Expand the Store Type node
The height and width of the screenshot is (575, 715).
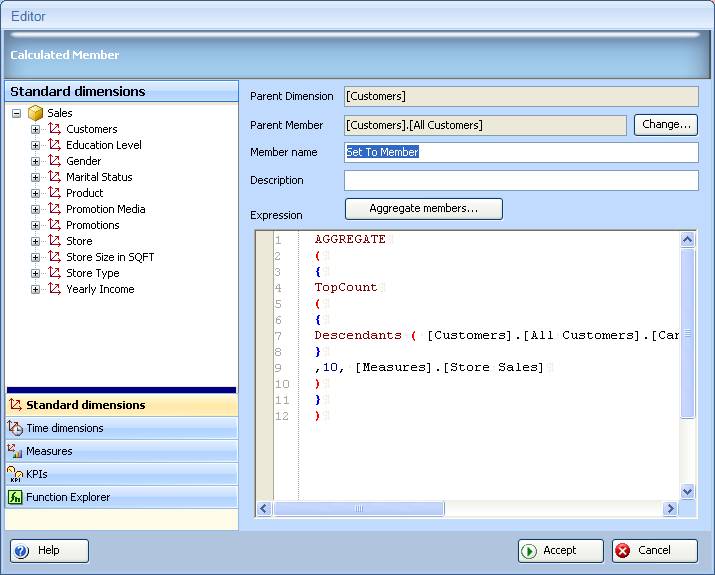pyautogui.click(x=35, y=273)
